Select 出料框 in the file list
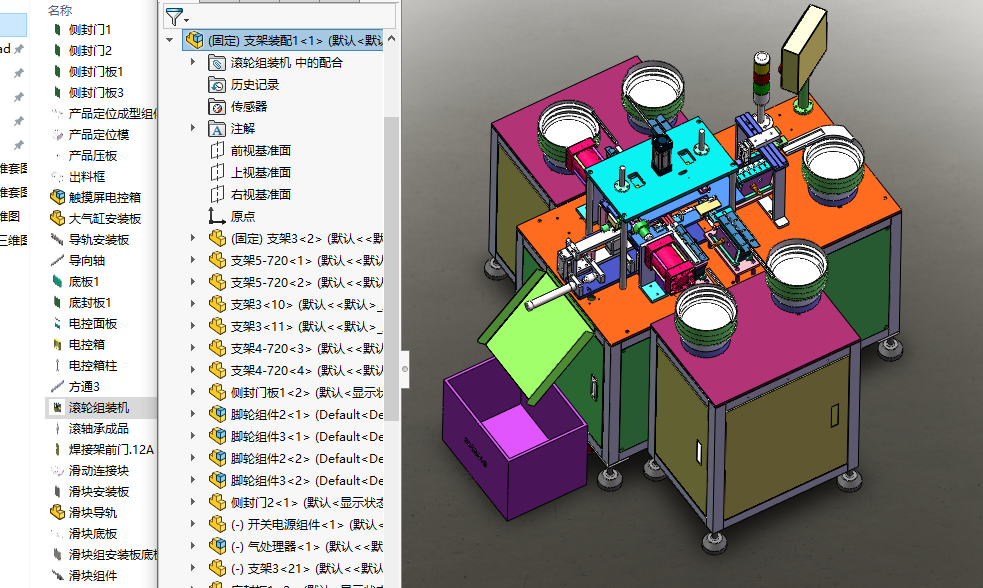The height and width of the screenshot is (588, 983). tap(87, 177)
